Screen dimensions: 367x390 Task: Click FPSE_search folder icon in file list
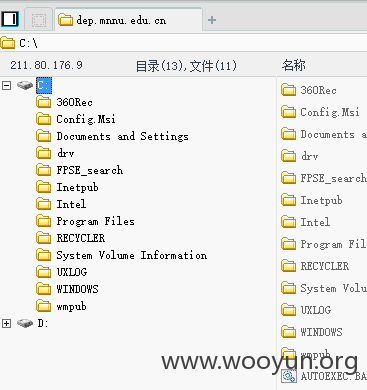click(288, 178)
